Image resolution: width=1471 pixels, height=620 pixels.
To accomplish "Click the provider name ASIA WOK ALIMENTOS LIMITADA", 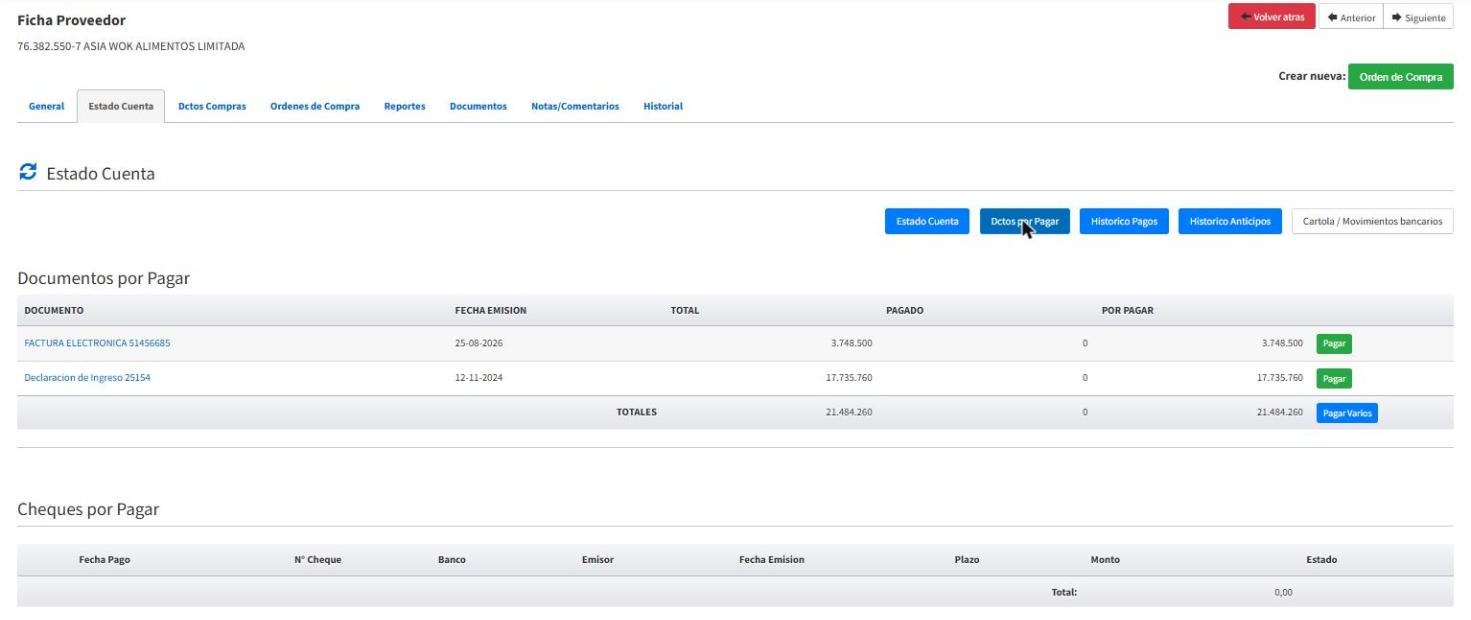I will pyautogui.click(x=164, y=46).
